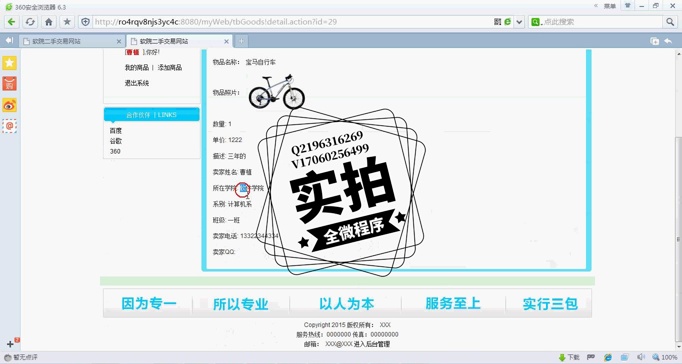Switch to the first 软院二手交易网站 tab
682x364 pixels.
coord(72,41)
